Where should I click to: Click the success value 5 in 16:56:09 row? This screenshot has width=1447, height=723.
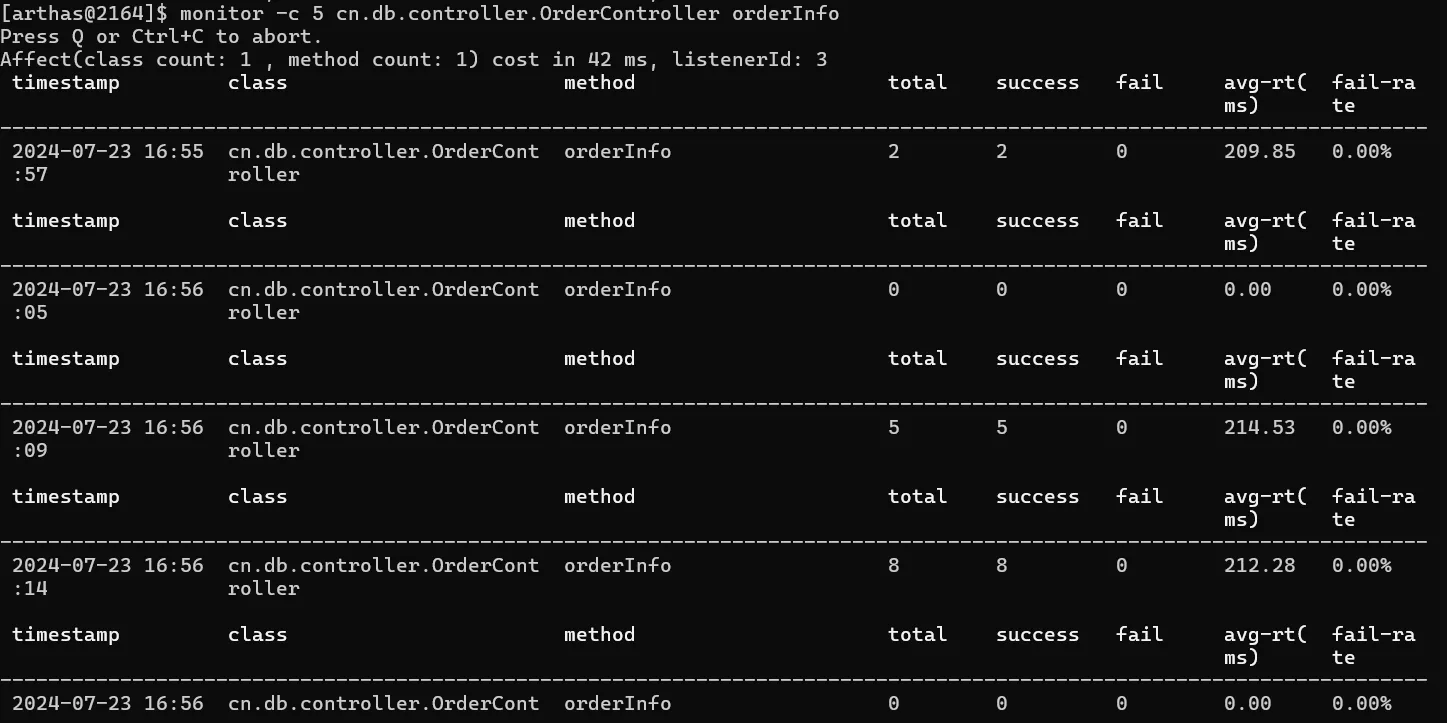[1001, 427]
